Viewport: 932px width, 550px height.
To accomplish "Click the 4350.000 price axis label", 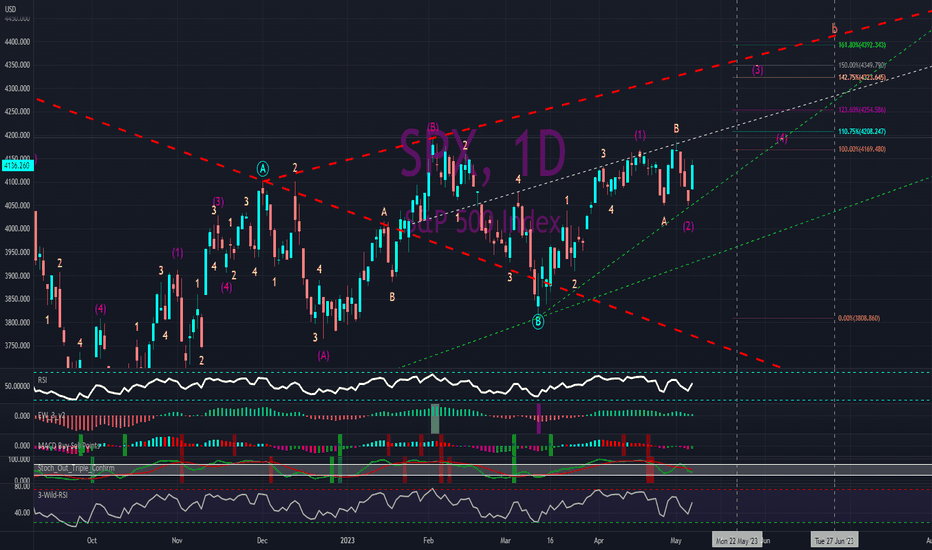I will coord(17,65).
